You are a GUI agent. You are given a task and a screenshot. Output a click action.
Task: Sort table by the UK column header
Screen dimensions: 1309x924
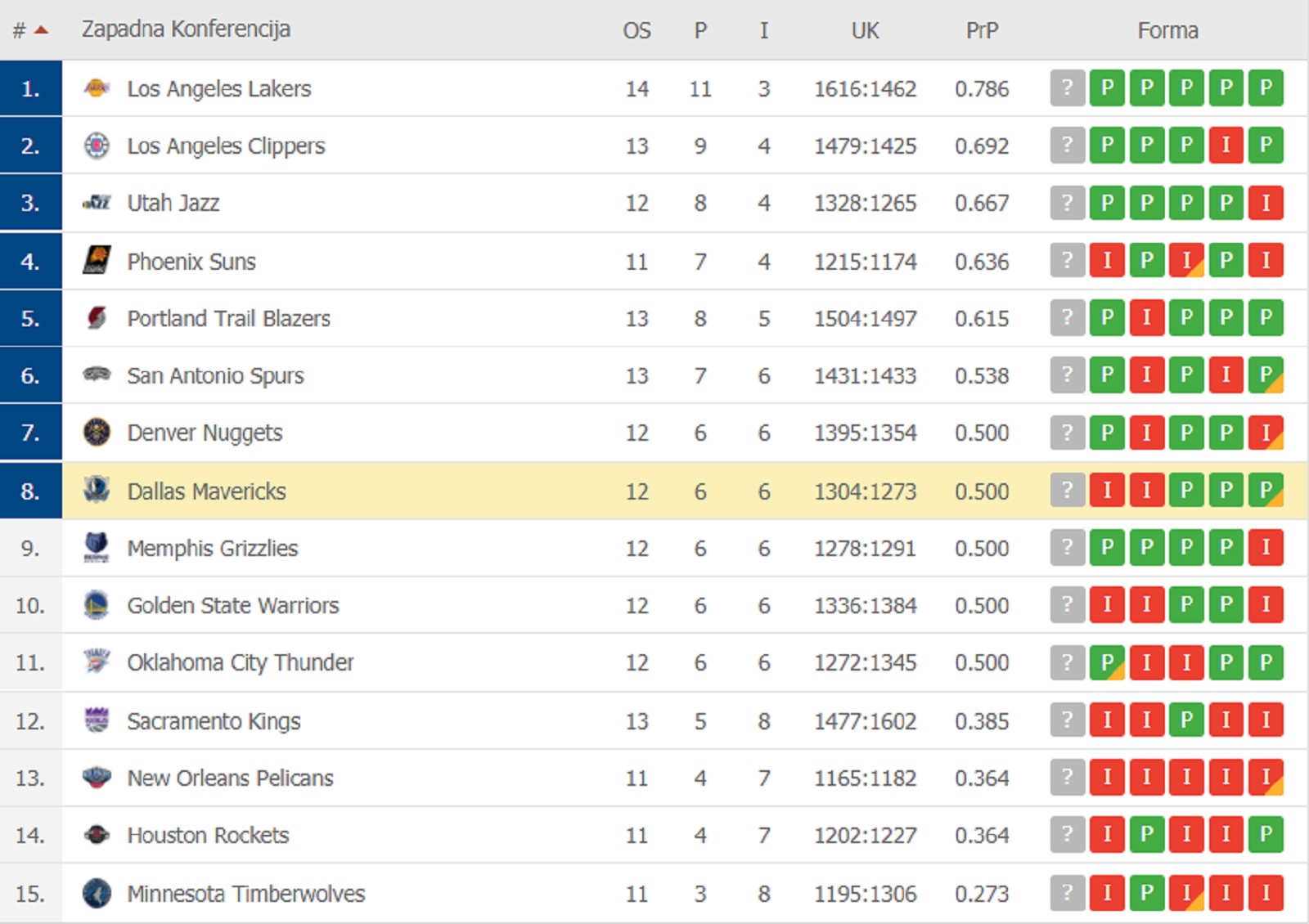[865, 31]
